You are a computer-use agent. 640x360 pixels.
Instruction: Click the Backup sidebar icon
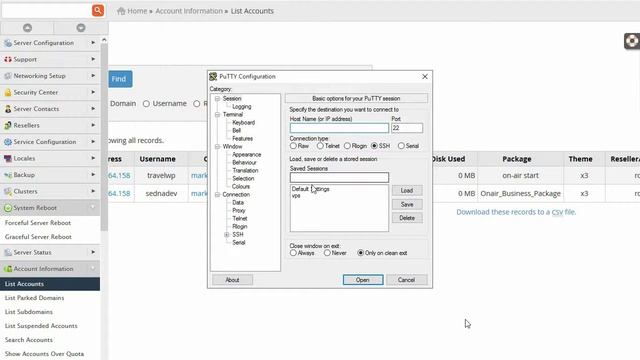pos(8,175)
